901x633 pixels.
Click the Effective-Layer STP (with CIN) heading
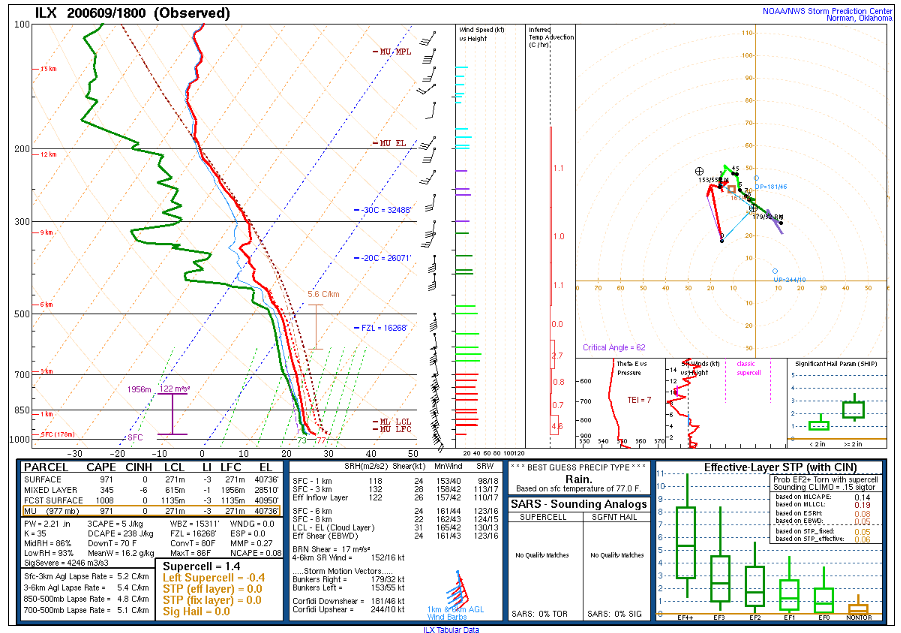[780, 468]
